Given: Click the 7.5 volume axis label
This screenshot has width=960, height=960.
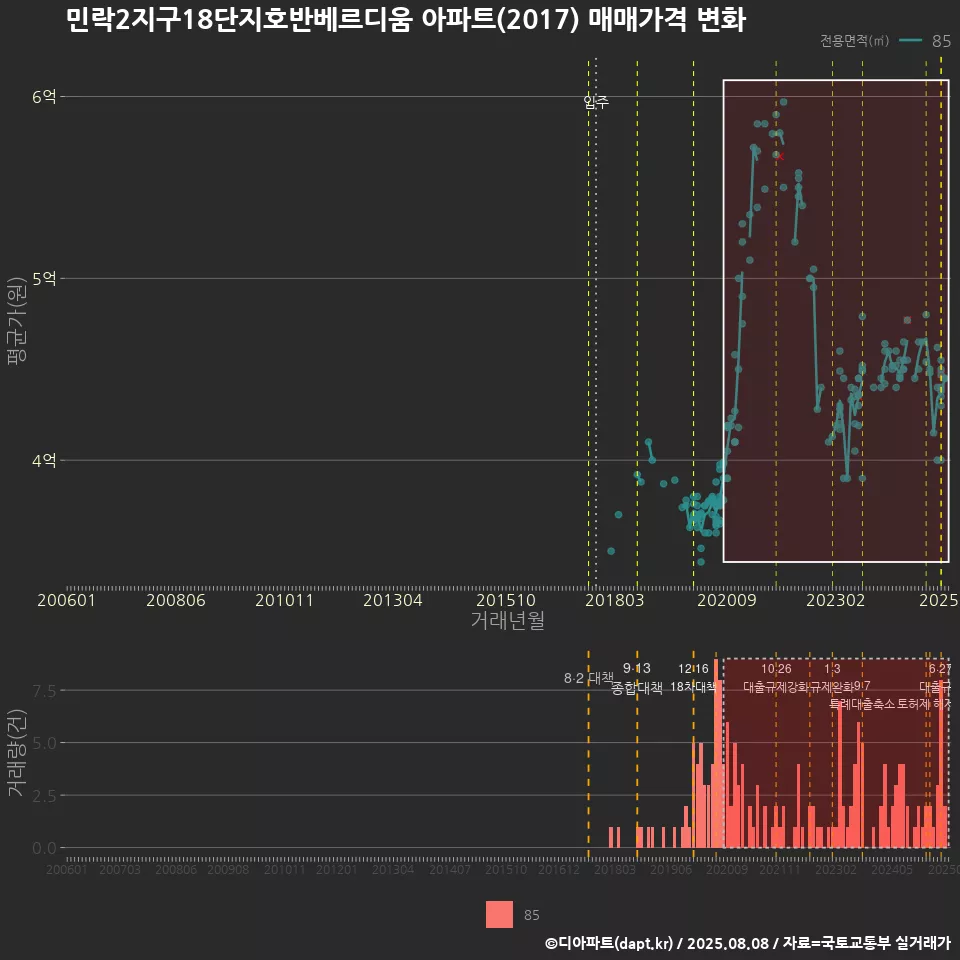Looking at the screenshot, I should click(44, 691).
